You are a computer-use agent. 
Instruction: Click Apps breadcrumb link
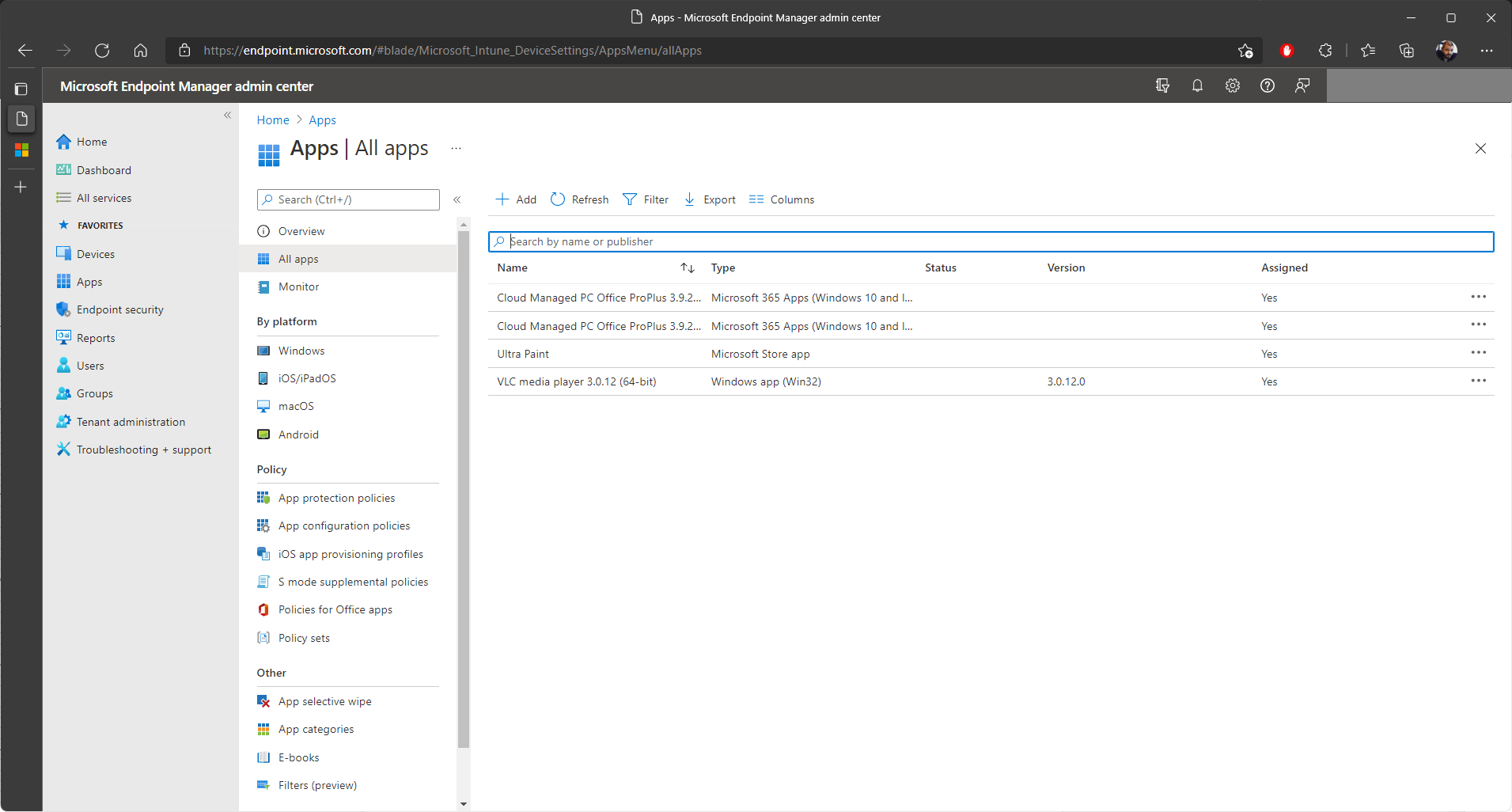coord(322,120)
